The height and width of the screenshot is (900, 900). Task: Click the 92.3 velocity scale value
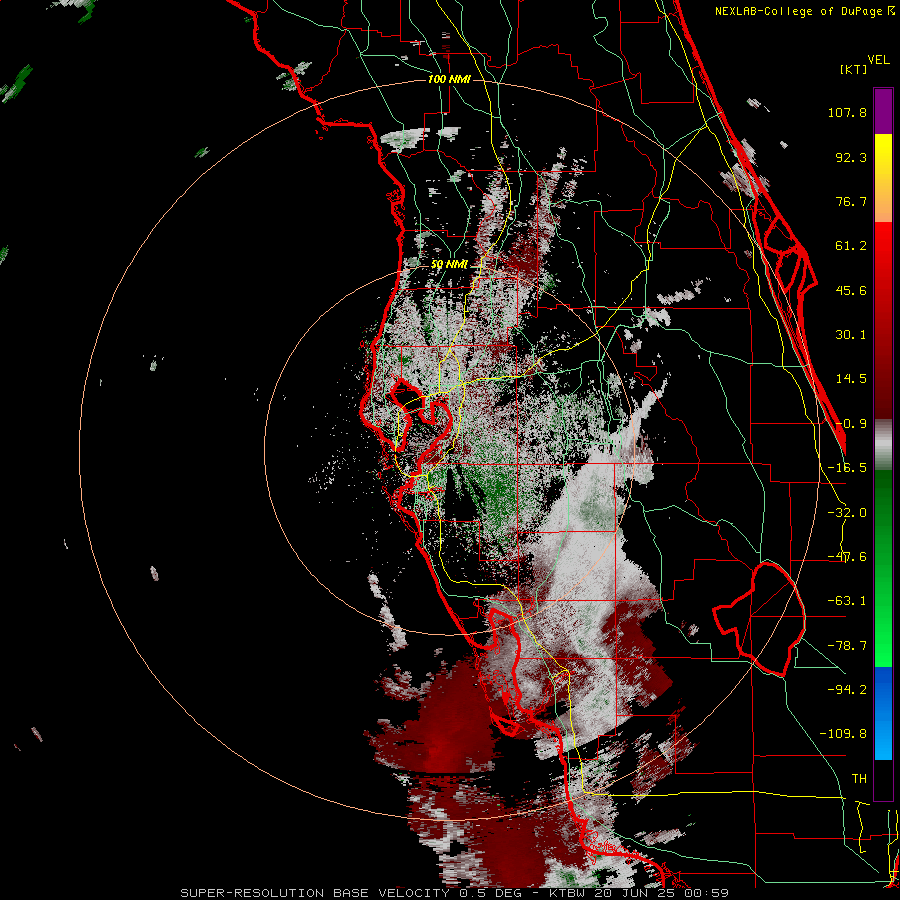pos(851,157)
